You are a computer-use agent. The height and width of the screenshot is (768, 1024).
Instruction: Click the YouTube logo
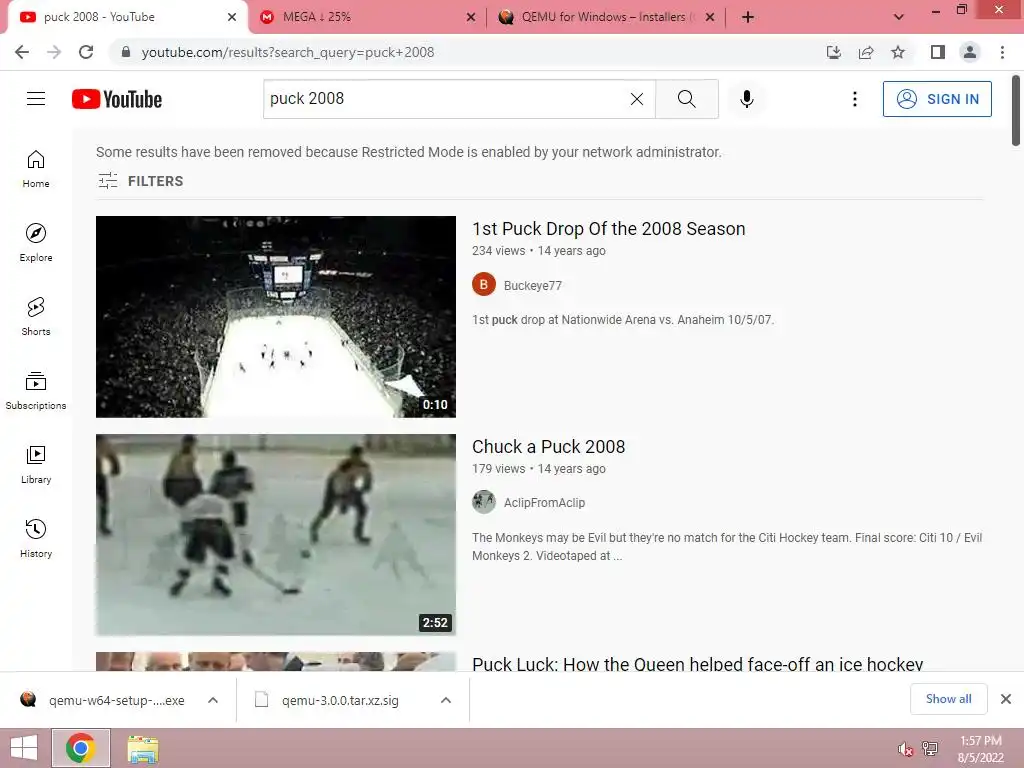(x=117, y=99)
